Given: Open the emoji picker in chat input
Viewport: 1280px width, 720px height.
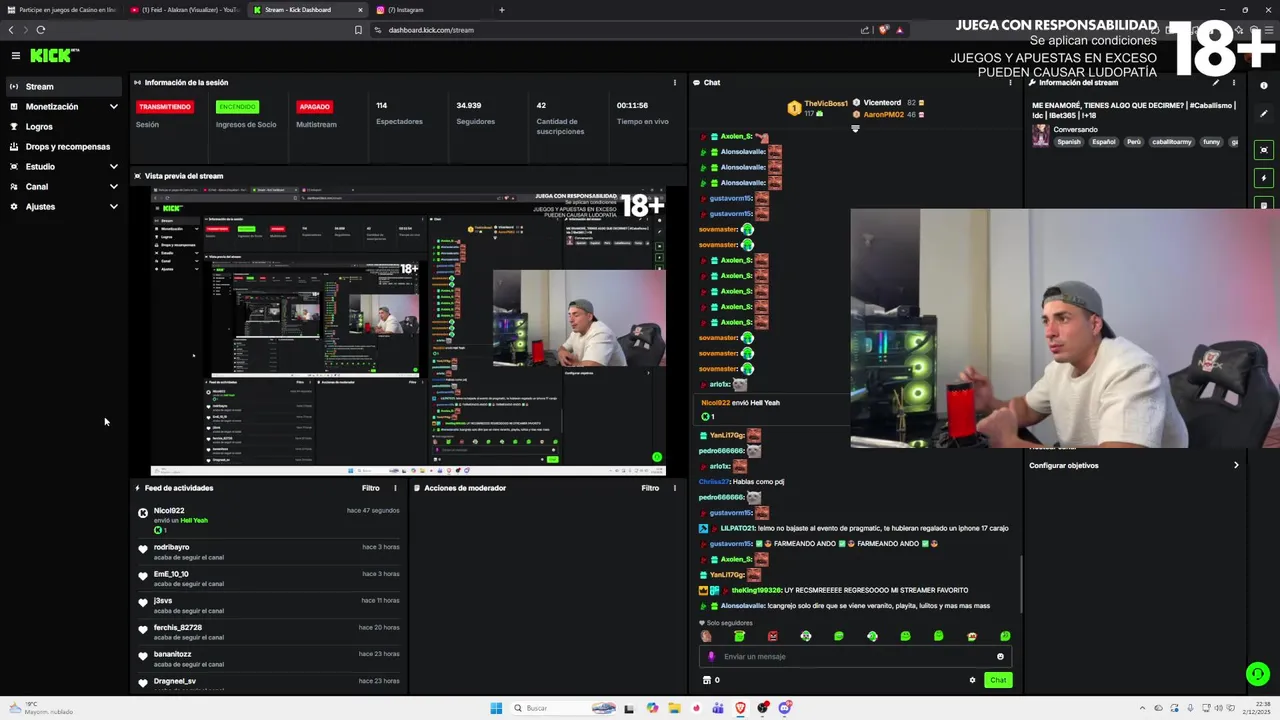Looking at the screenshot, I should click(x=1000, y=657).
